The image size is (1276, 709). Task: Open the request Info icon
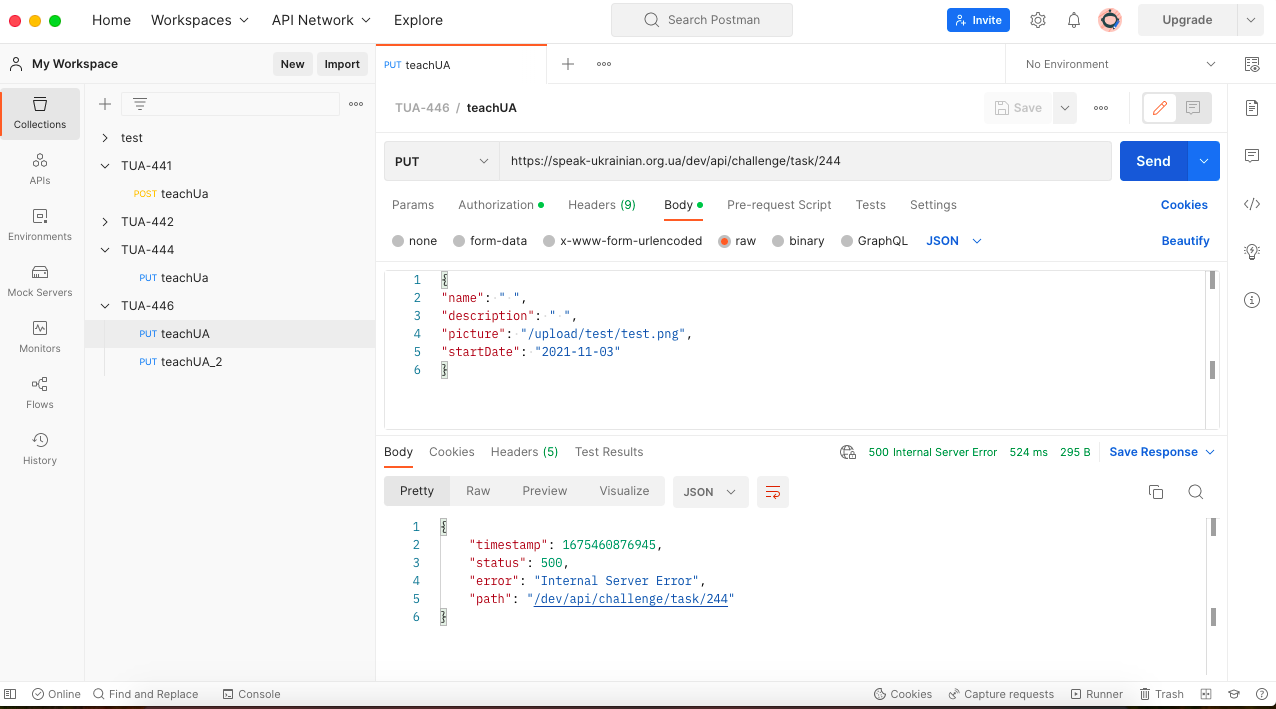1252,300
